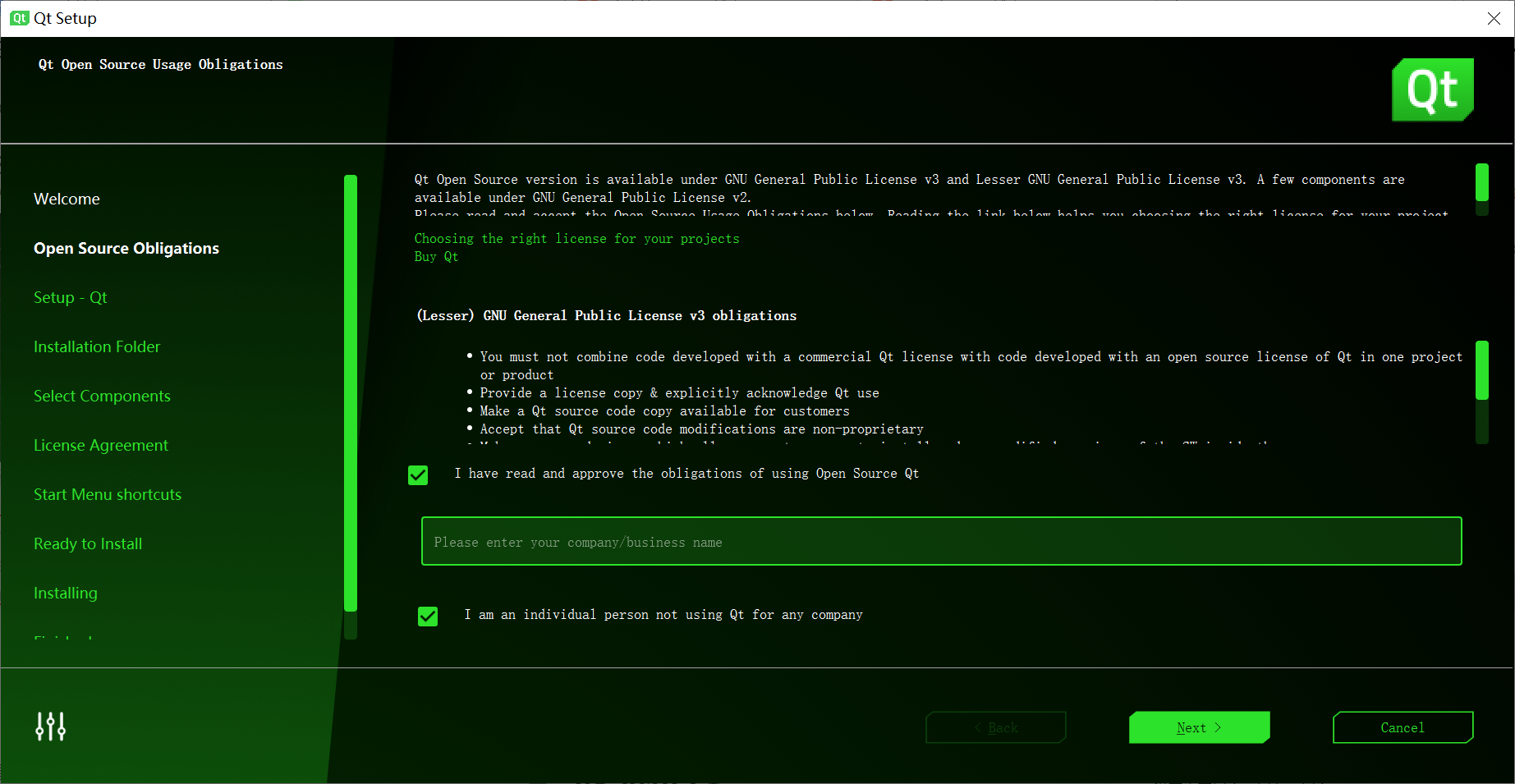Image resolution: width=1515 pixels, height=784 pixels.
Task: Click 'Qt Open Source Usage Obligations' page title
Action: point(160,65)
